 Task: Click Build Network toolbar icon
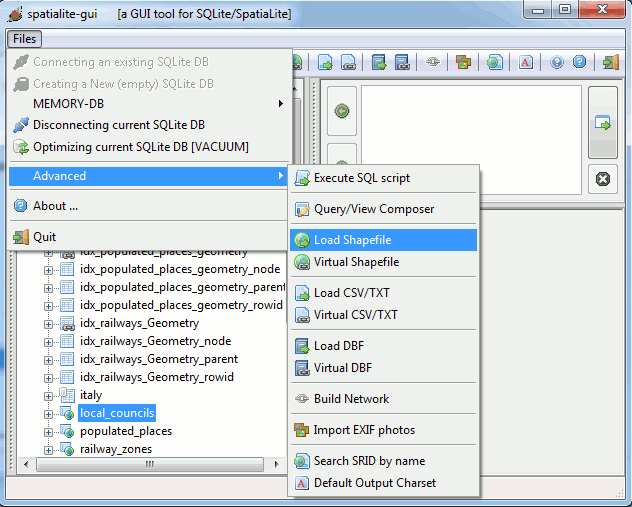pos(433,62)
